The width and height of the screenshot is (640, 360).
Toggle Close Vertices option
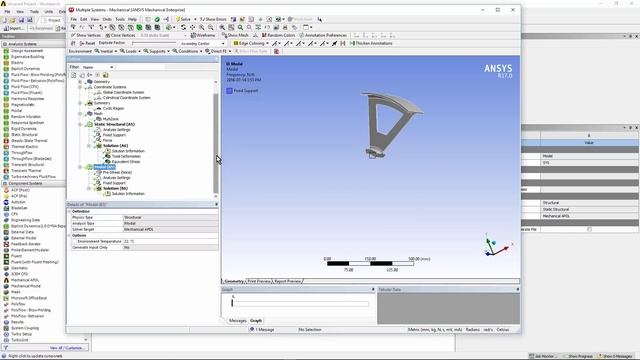click(x=120, y=36)
